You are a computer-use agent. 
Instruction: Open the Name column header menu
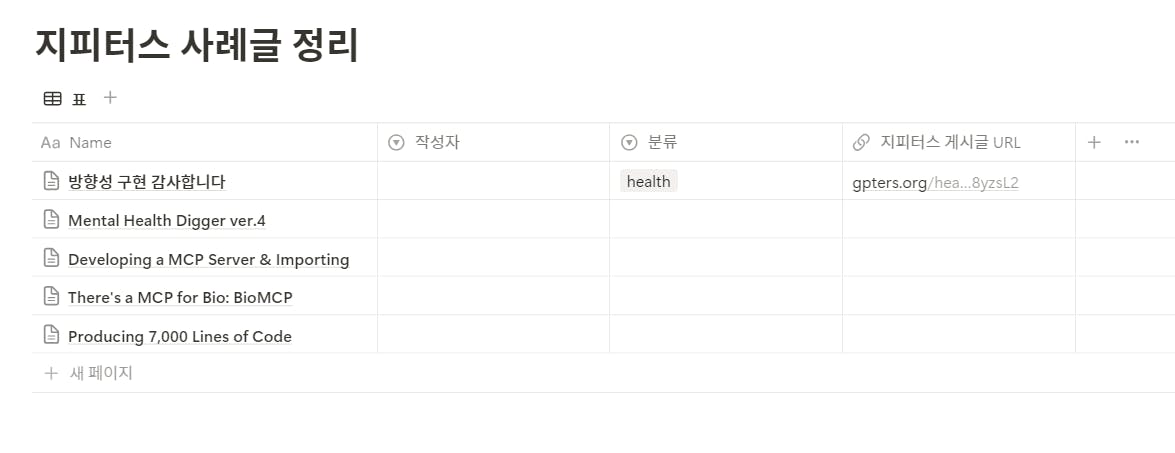[90, 142]
